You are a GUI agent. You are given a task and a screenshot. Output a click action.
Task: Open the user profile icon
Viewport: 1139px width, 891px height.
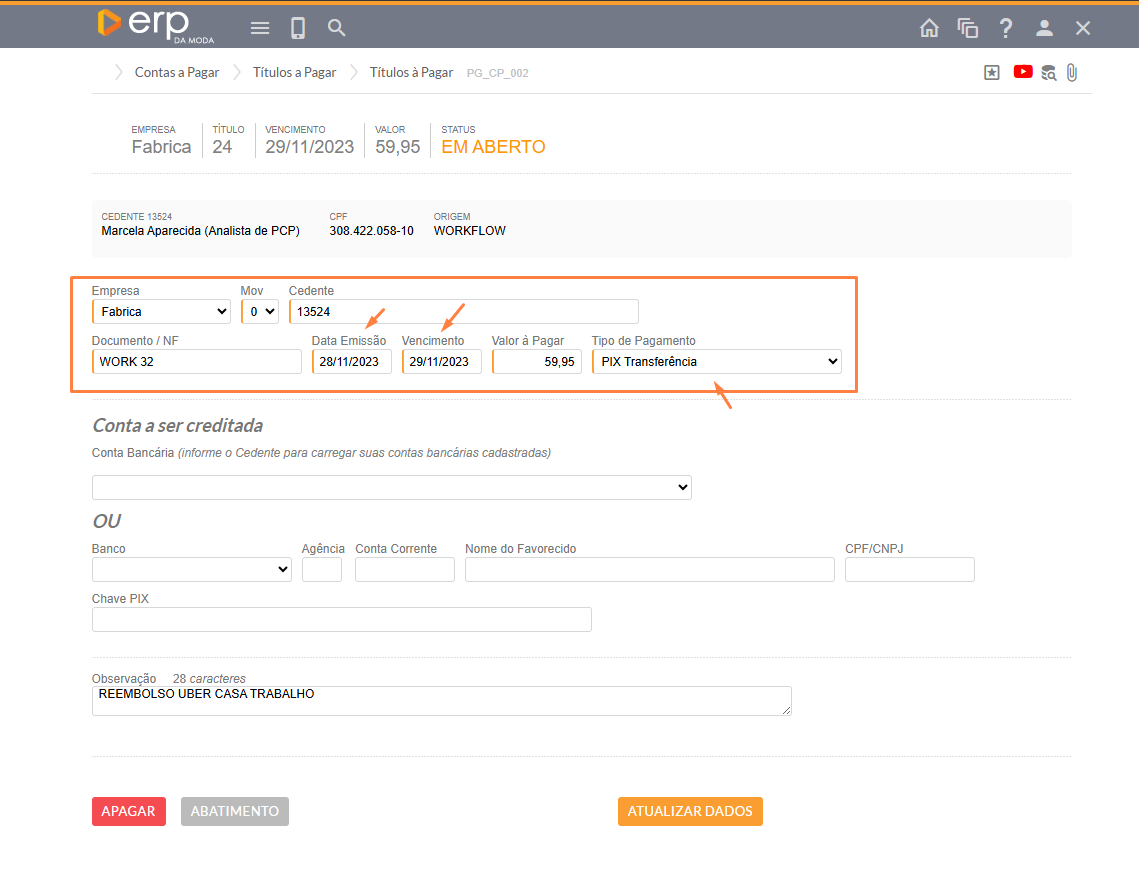pyautogui.click(x=1044, y=28)
